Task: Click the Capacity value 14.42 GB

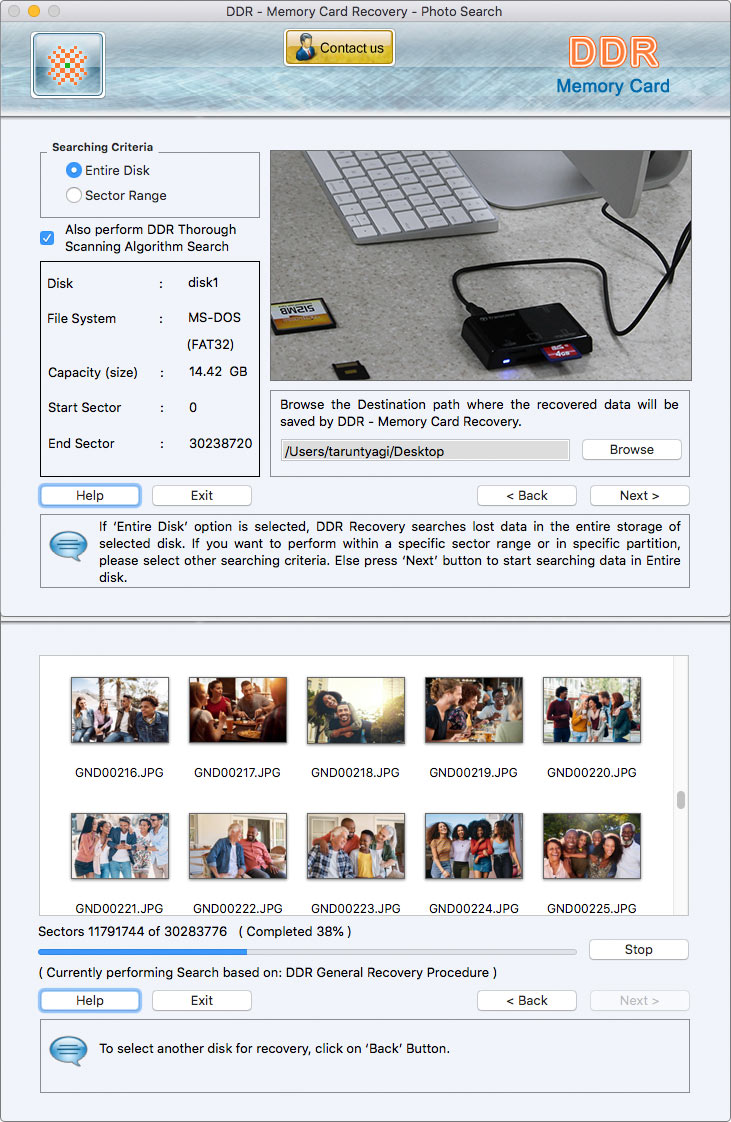Action: 218,371
